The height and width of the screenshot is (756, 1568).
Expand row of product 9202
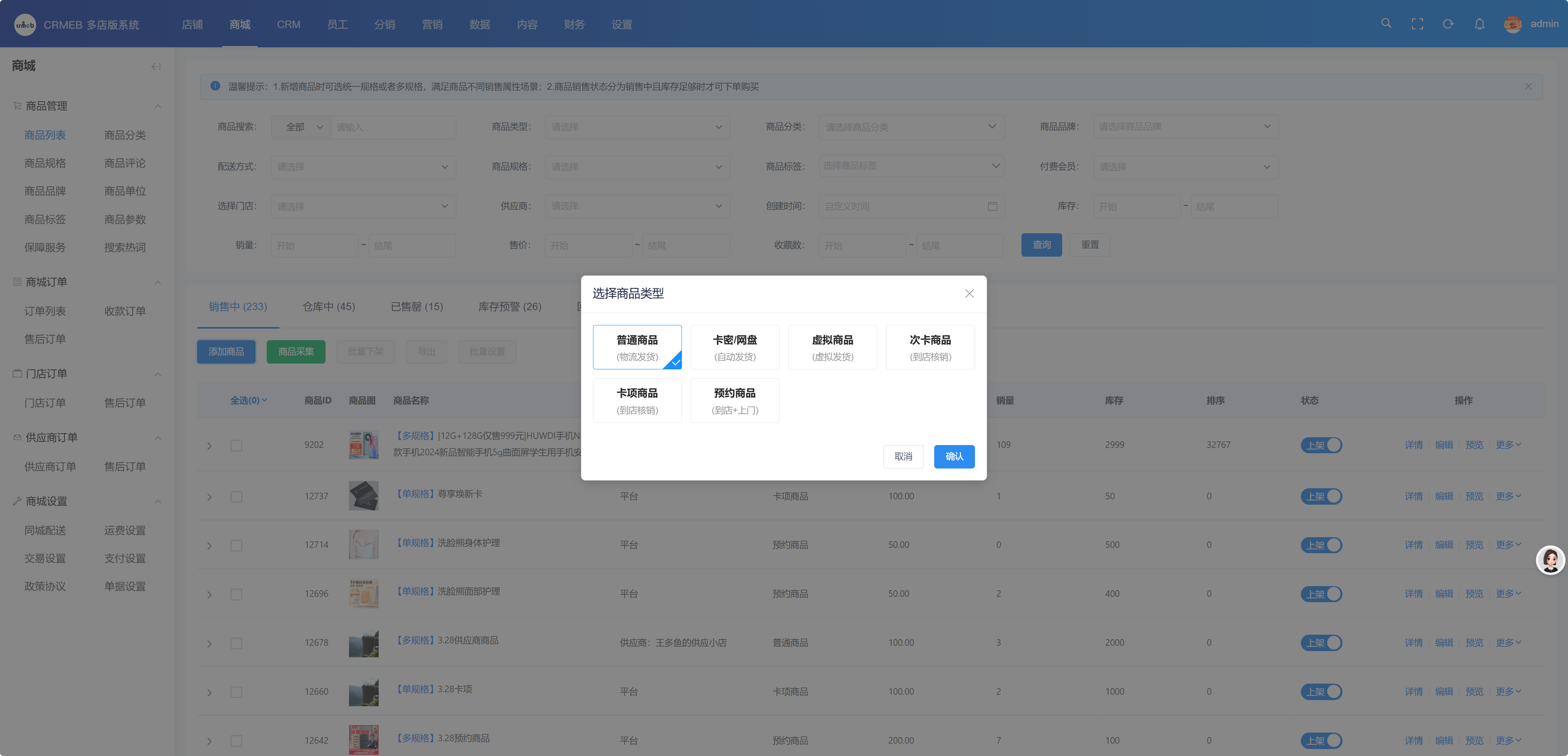tap(209, 446)
